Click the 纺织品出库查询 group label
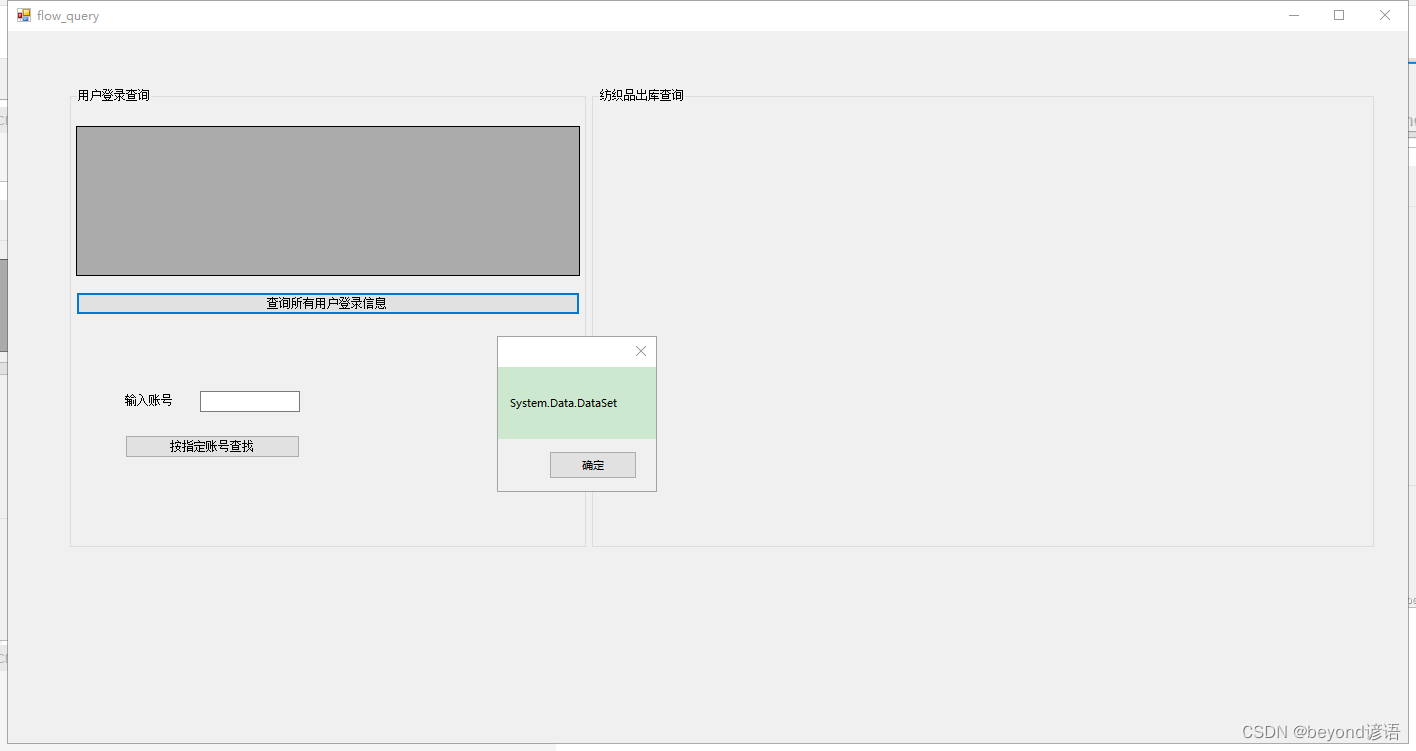 tap(642, 95)
